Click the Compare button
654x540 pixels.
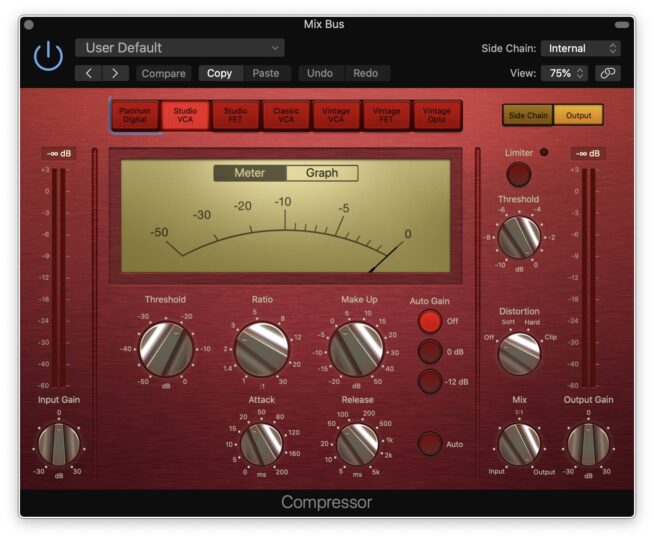pyautogui.click(x=164, y=73)
